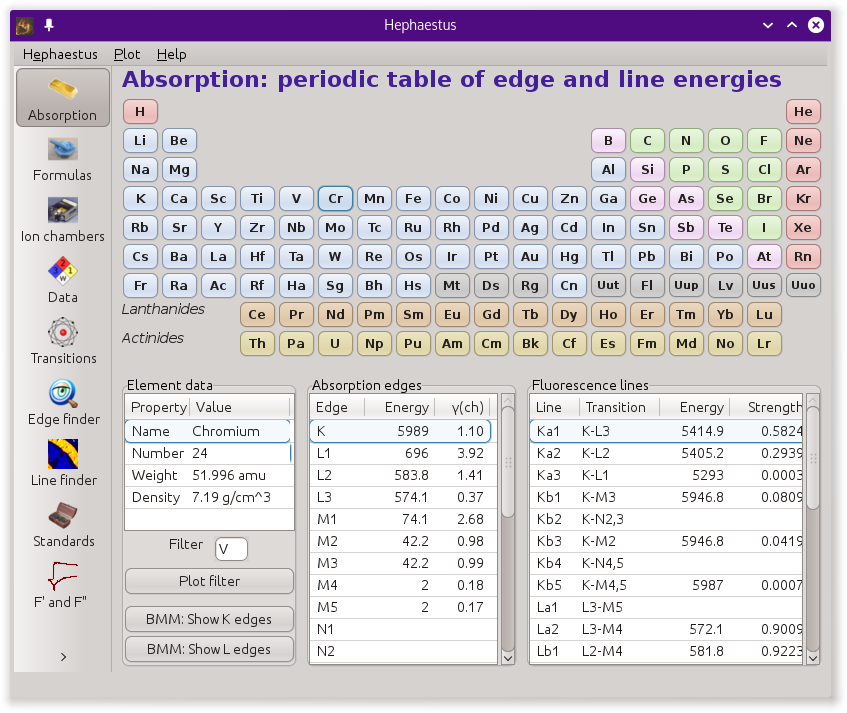Click Absorption edges scrollbar thumb
Viewport: 847px width, 713px height.
(508, 462)
